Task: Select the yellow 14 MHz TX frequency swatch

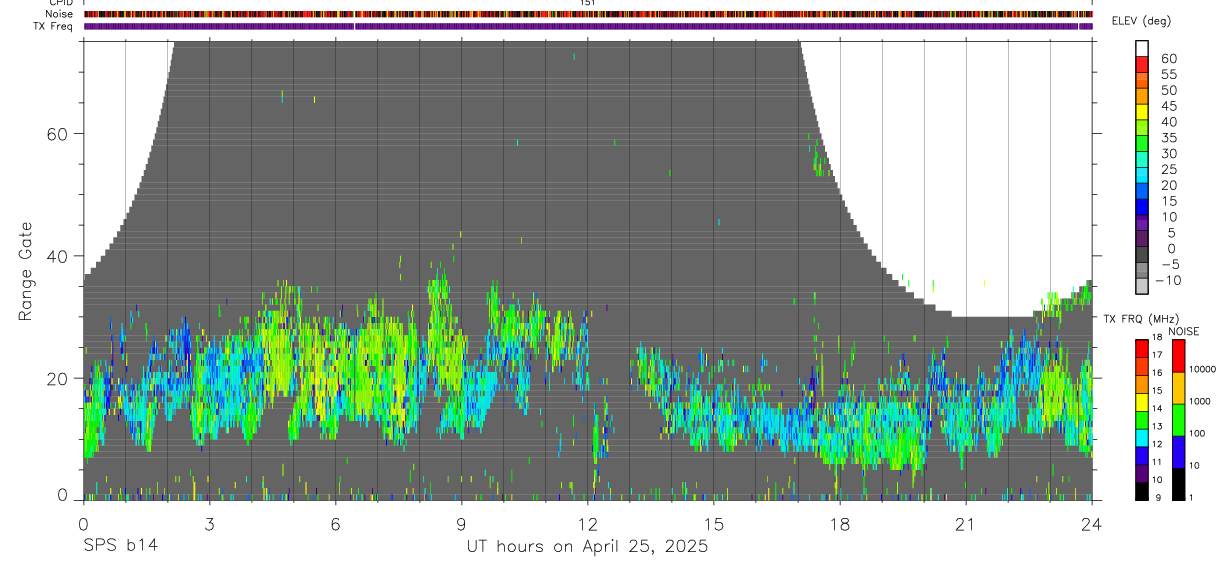Action: pos(1142,403)
